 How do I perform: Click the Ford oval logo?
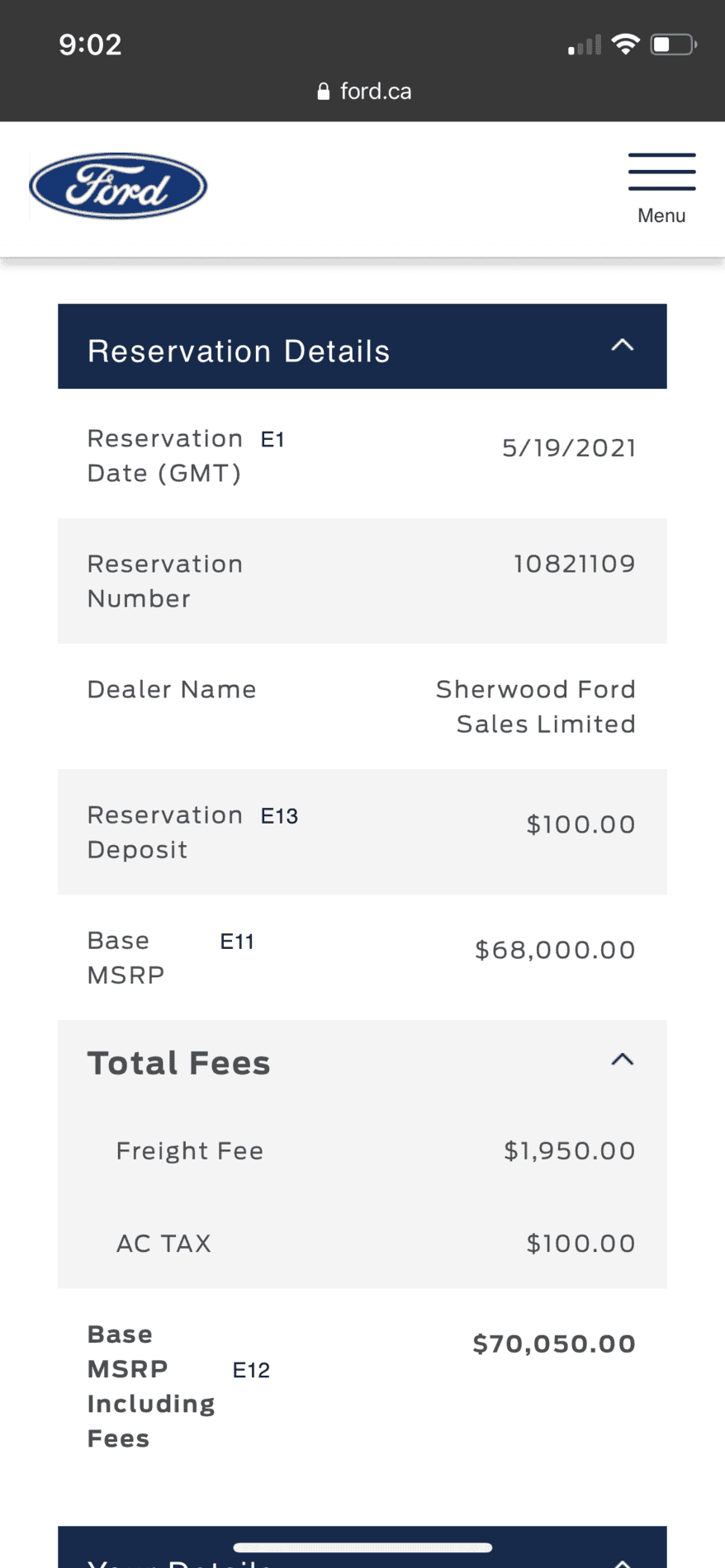click(118, 186)
